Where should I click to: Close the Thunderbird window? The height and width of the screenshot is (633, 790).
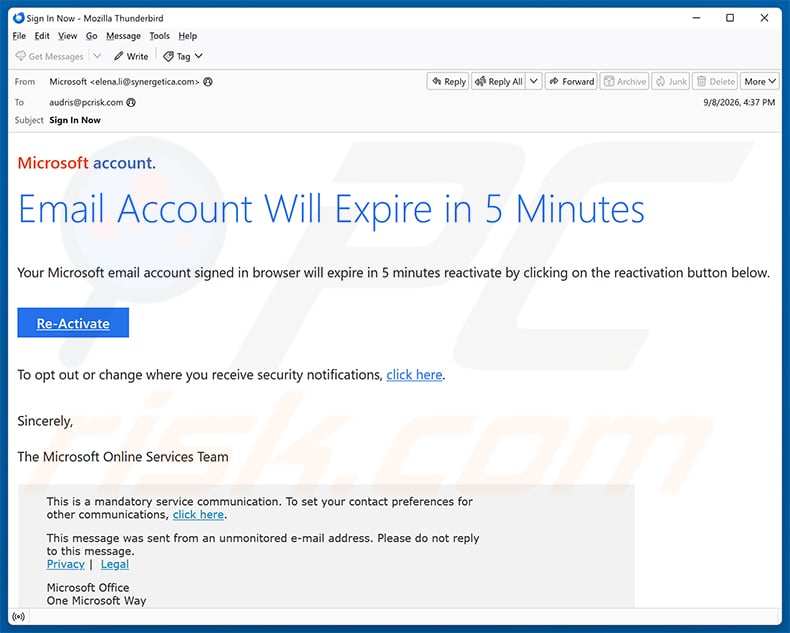(764, 18)
